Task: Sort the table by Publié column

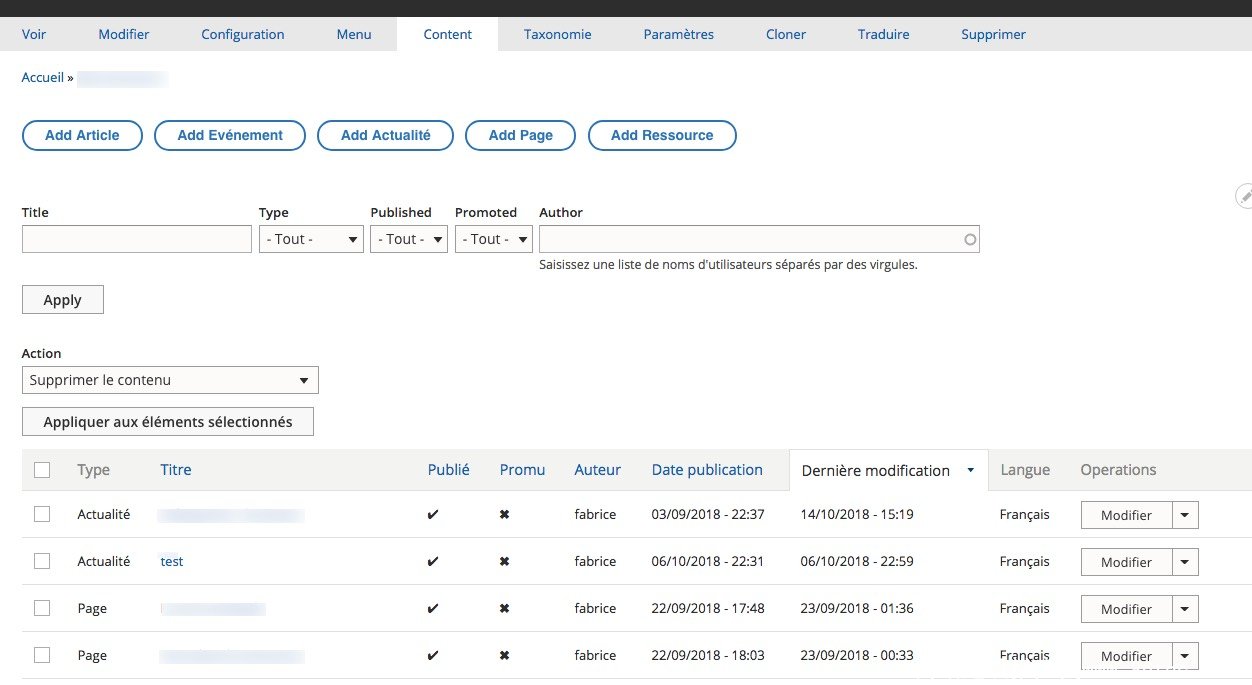Action: [449, 469]
